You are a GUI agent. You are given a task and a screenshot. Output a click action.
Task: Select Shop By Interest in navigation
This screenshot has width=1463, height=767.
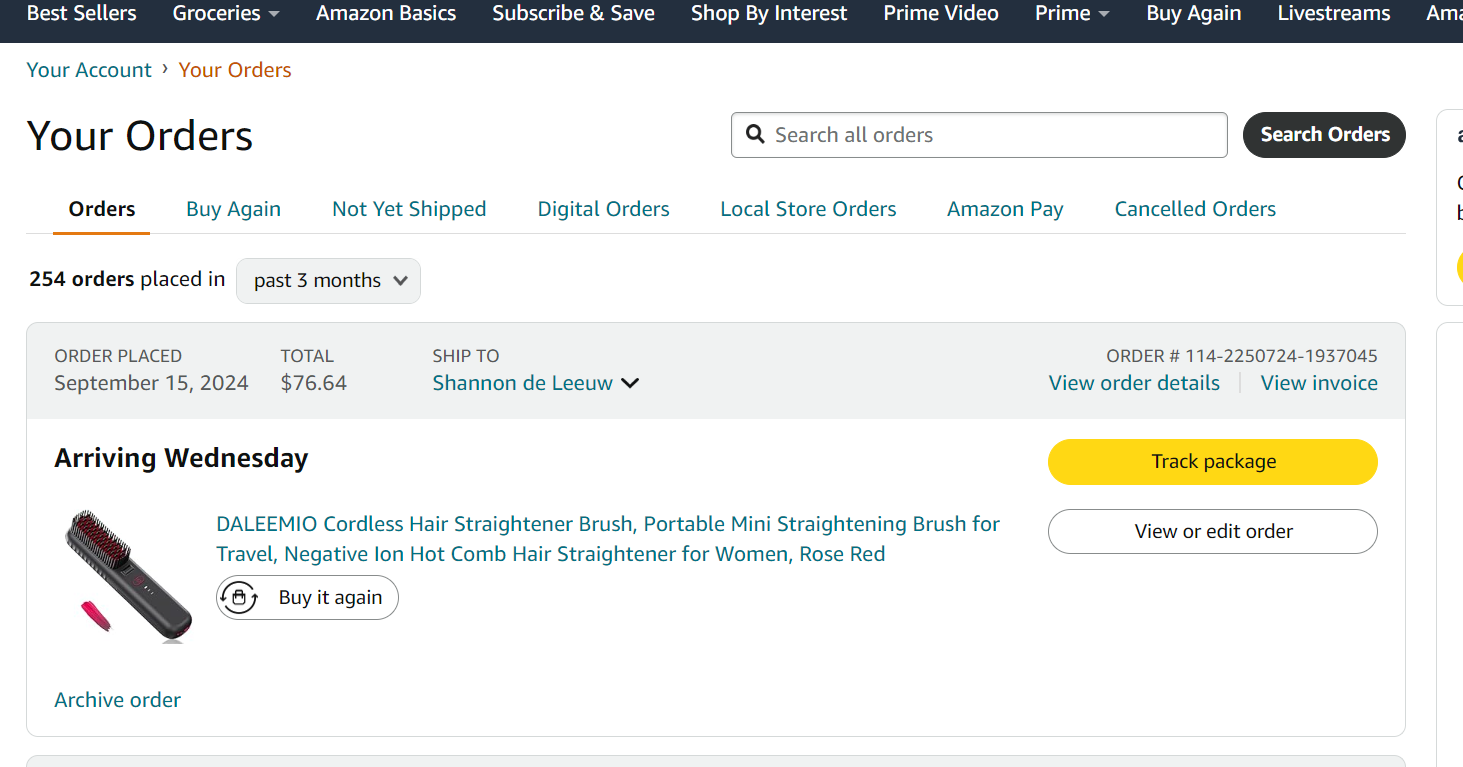click(769, 13)
